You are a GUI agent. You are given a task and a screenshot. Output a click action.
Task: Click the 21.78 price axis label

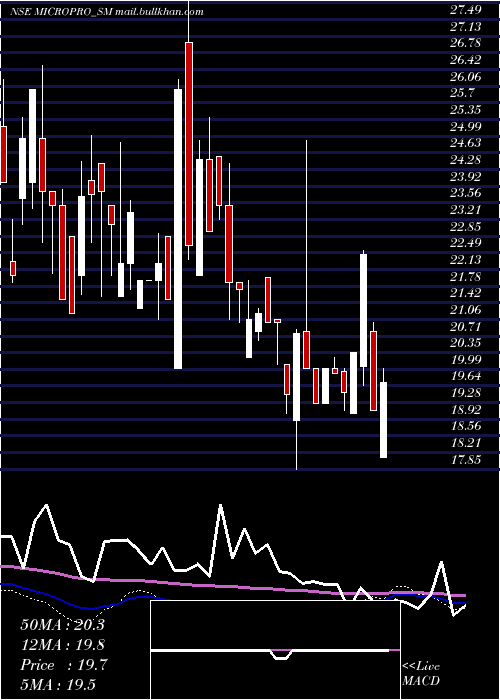[x=465, y=277]
